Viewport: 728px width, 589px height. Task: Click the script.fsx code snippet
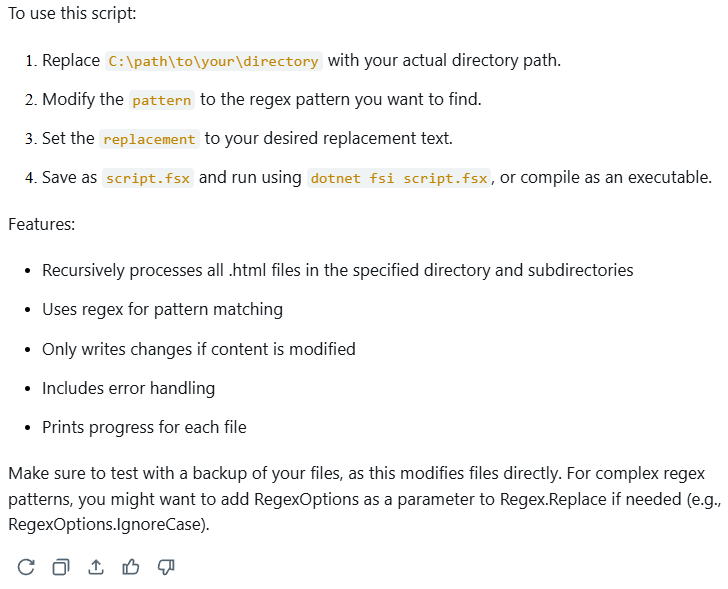148,178
